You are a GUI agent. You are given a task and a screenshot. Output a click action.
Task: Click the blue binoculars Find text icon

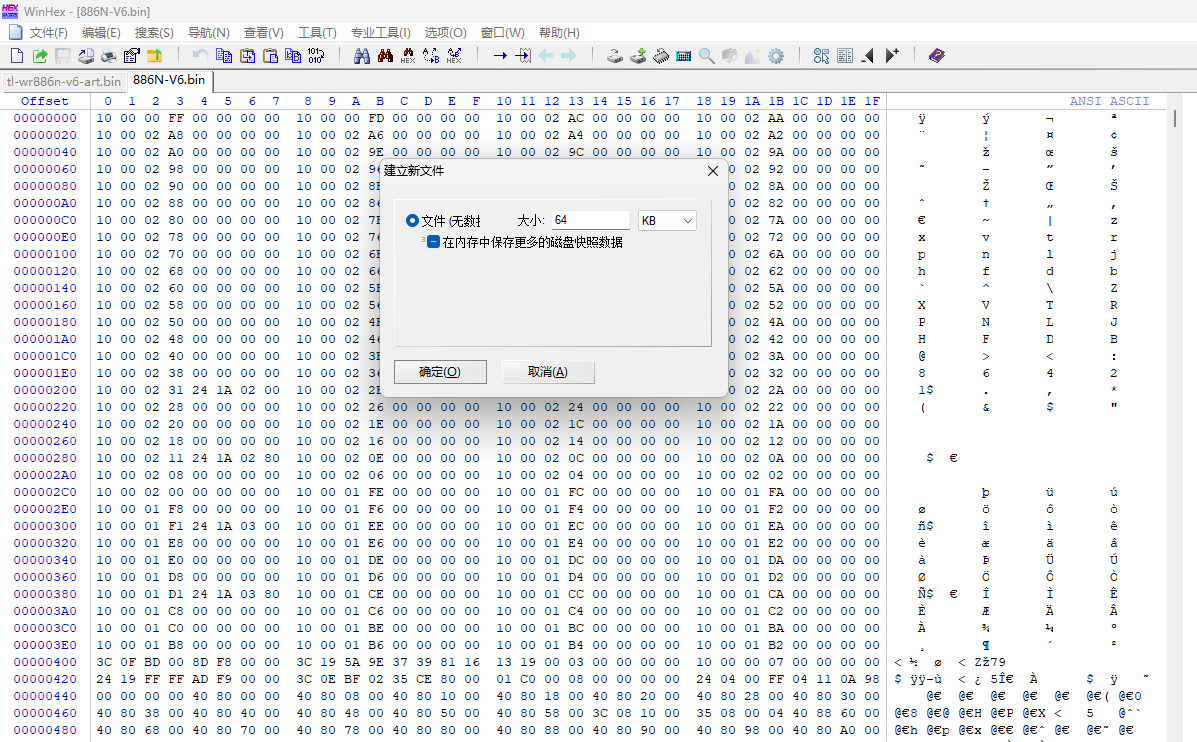(362, 56)
